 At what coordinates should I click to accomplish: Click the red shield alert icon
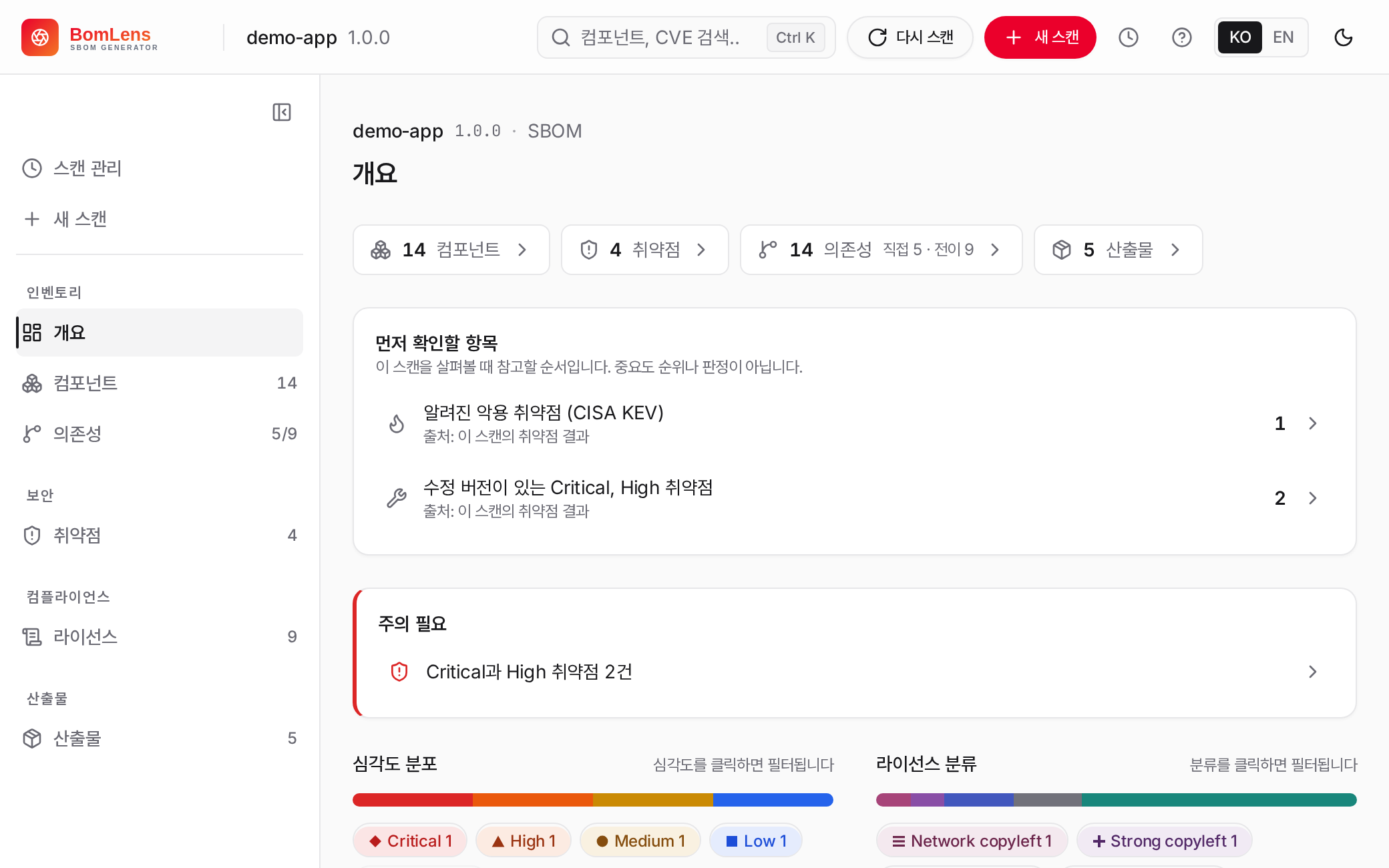pyautogui.click(x=399, y=672)
